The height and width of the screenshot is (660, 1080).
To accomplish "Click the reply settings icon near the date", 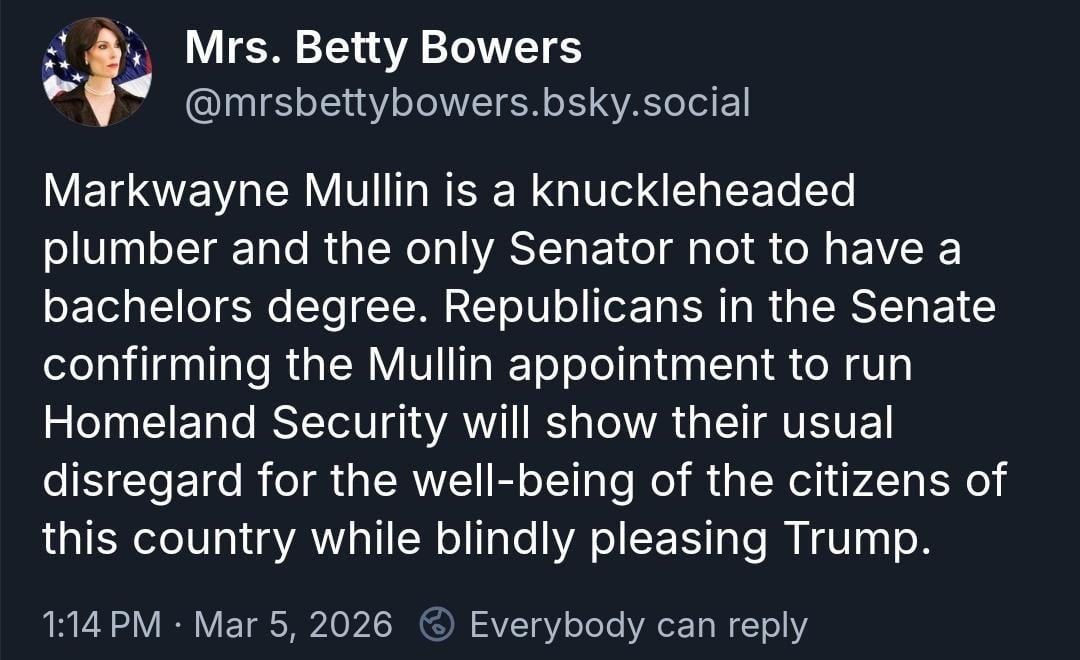I will [434, 625].
